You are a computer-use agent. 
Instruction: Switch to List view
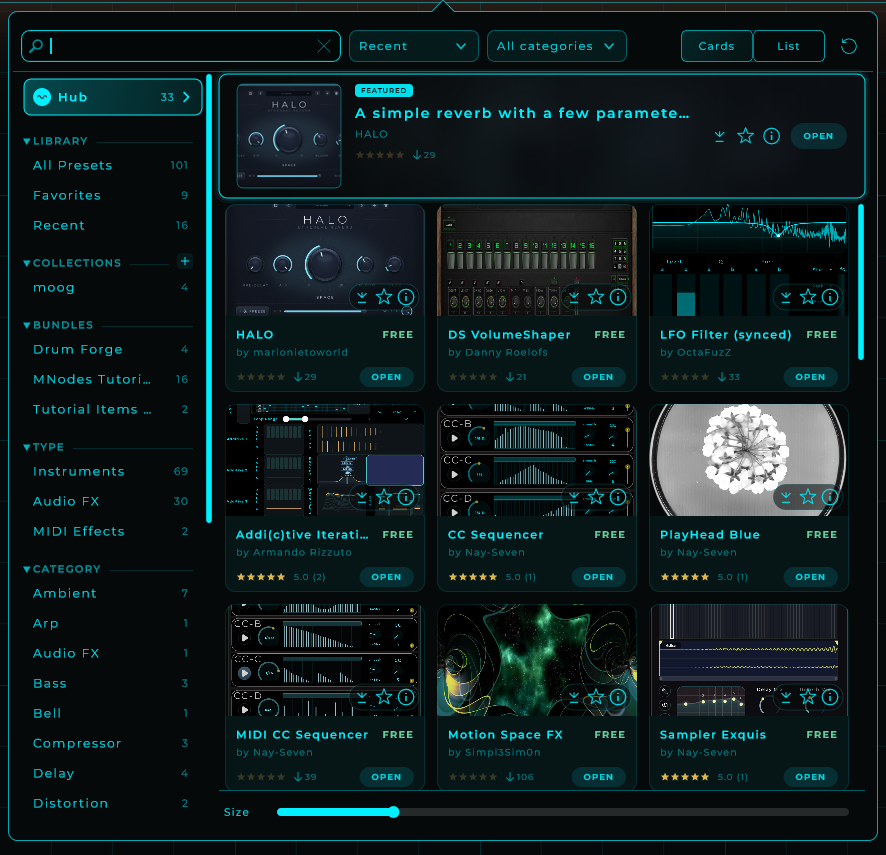(788, 46)
